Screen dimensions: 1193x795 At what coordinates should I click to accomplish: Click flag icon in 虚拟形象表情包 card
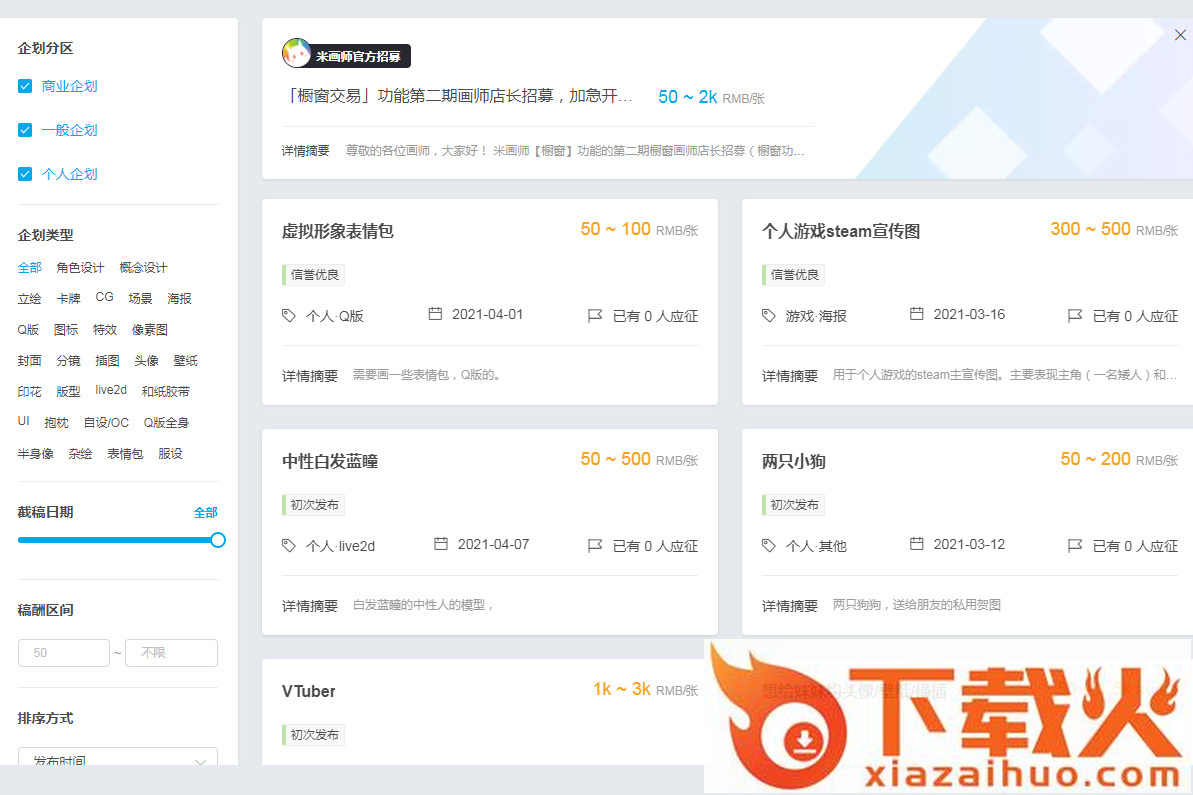coord(595,315)
